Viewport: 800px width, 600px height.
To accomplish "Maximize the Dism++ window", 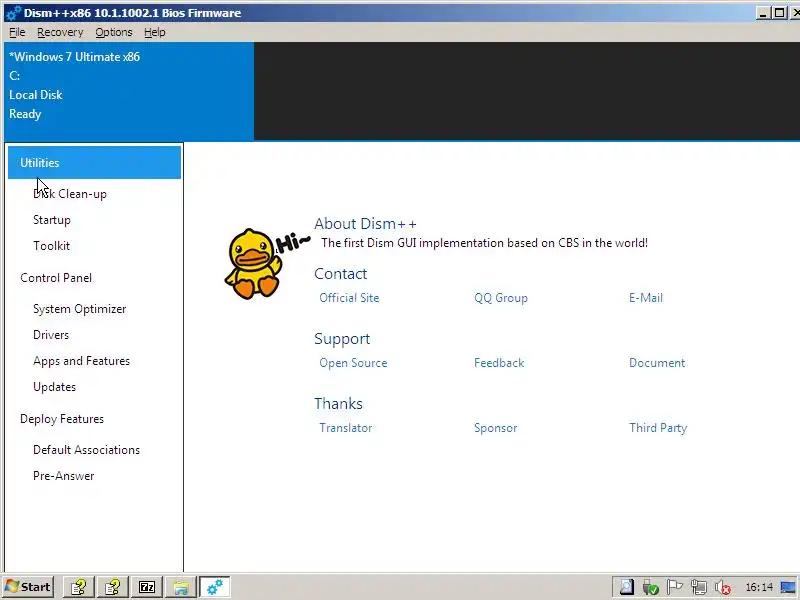I will 780,13.
